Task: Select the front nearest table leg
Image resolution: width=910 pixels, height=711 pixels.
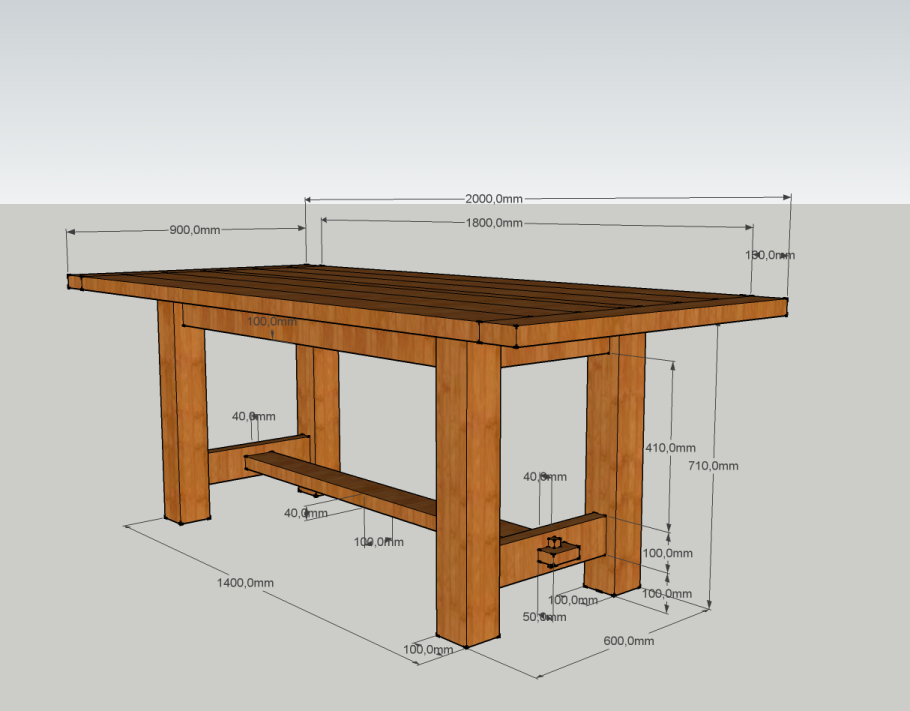Action: 468,490
